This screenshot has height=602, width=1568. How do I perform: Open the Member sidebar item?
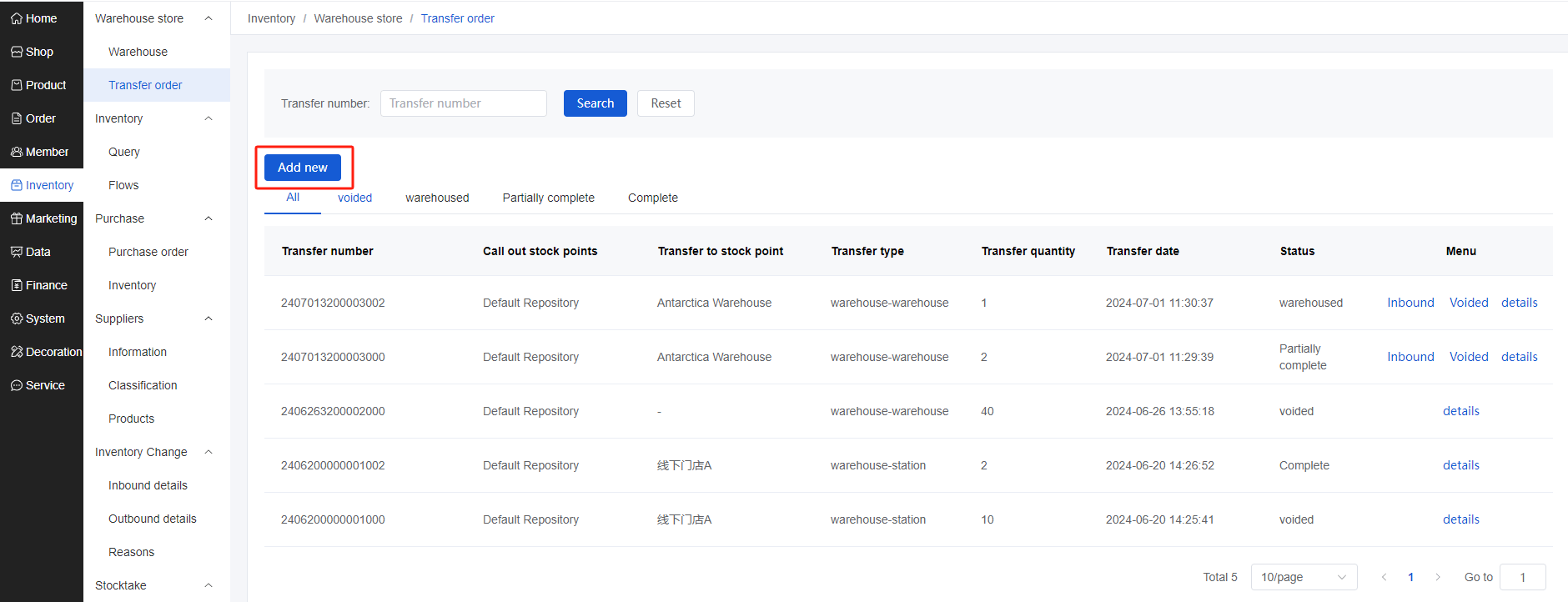[42, 152]
